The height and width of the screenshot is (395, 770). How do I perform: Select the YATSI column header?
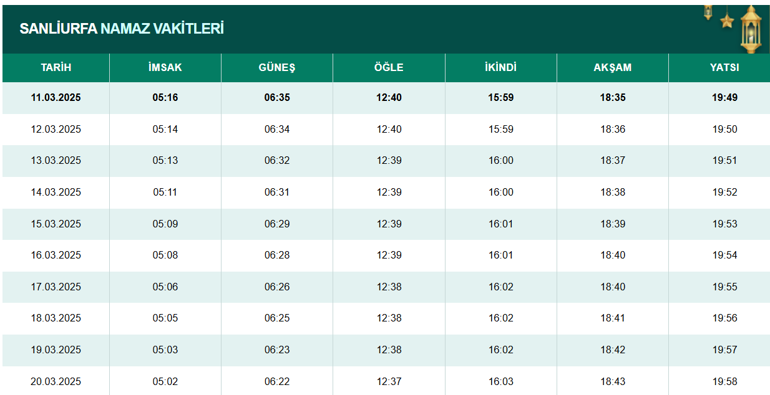click(724, 67)
